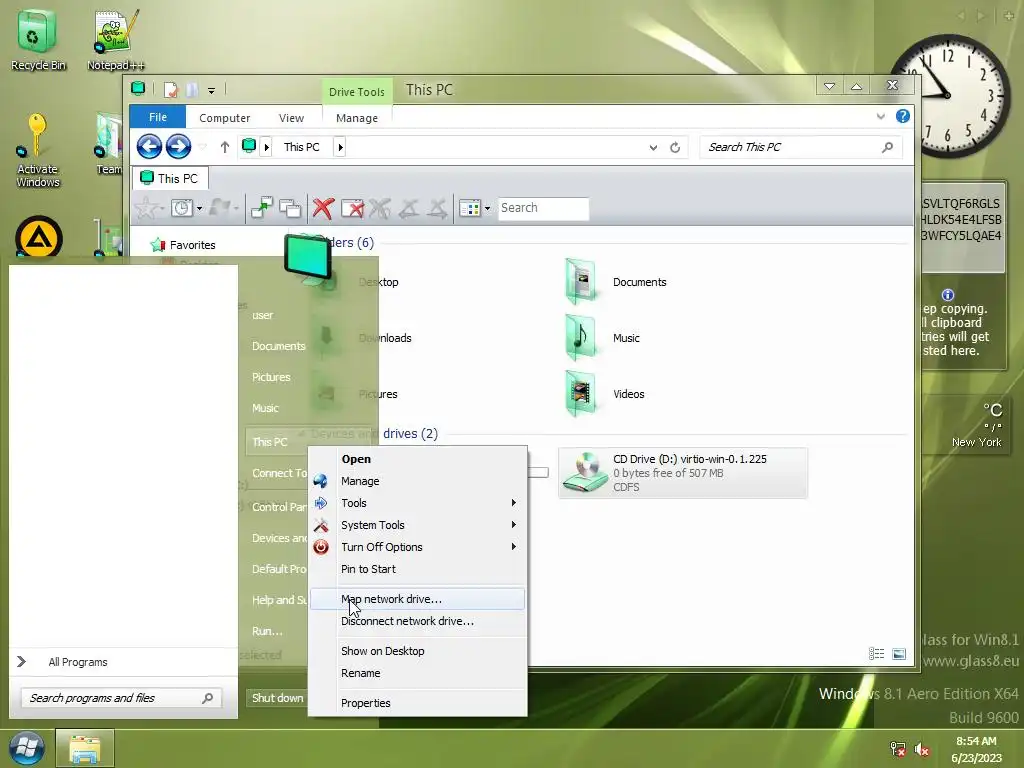Click the search magnifier in Search This PC
Image resolution: width=1024 pixels, height=768 pixels.
coord(887,147)
